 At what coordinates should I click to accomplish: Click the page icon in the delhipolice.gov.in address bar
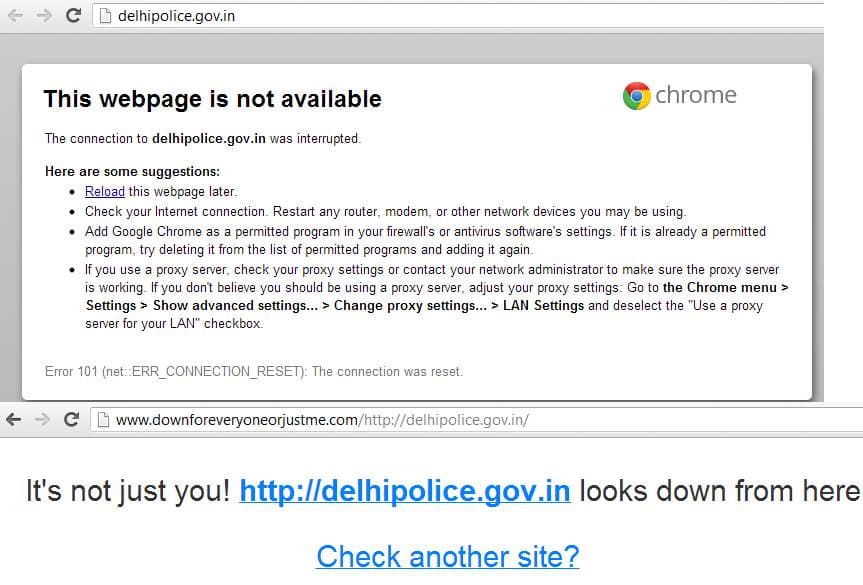point(105,16)
